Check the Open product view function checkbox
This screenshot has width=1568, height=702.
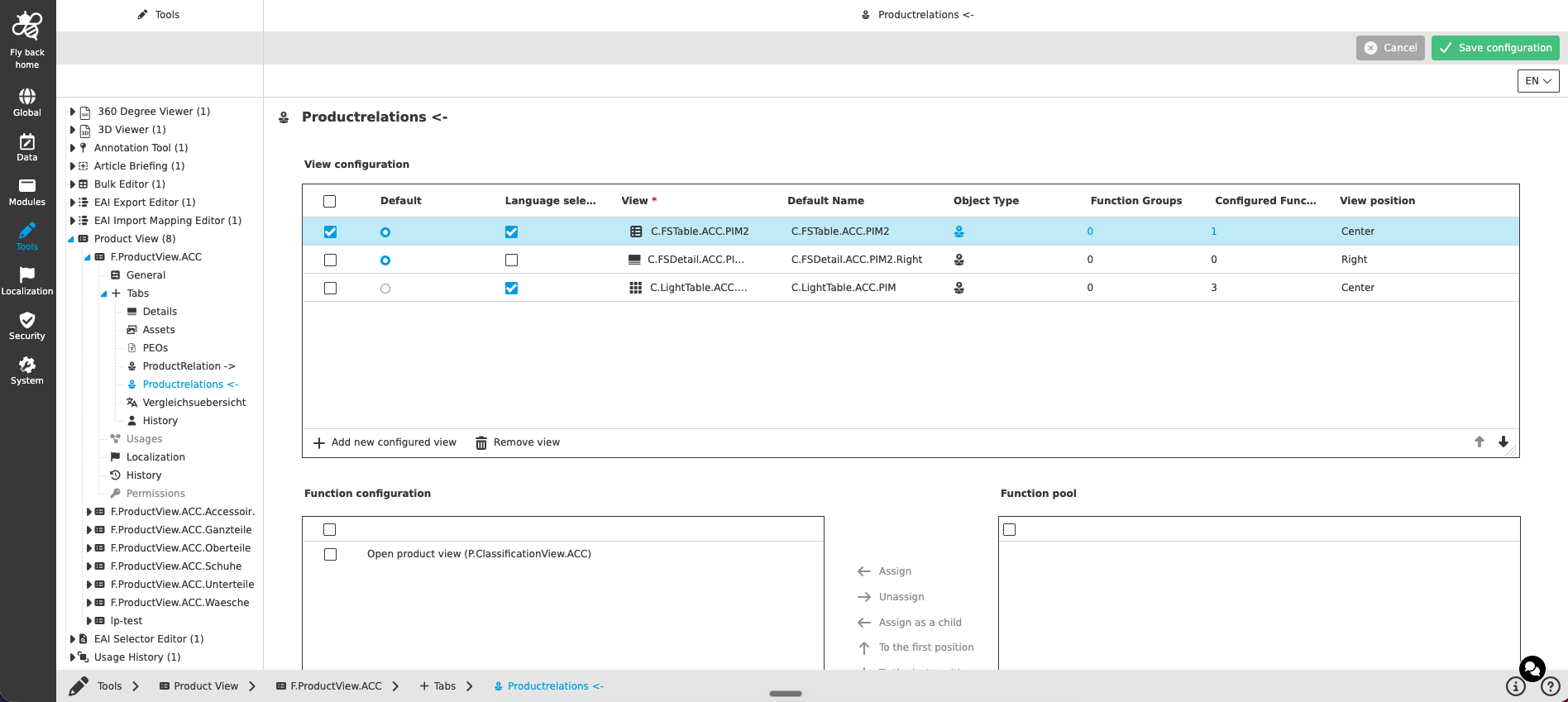pyautogui.click(x=331, y=555)
